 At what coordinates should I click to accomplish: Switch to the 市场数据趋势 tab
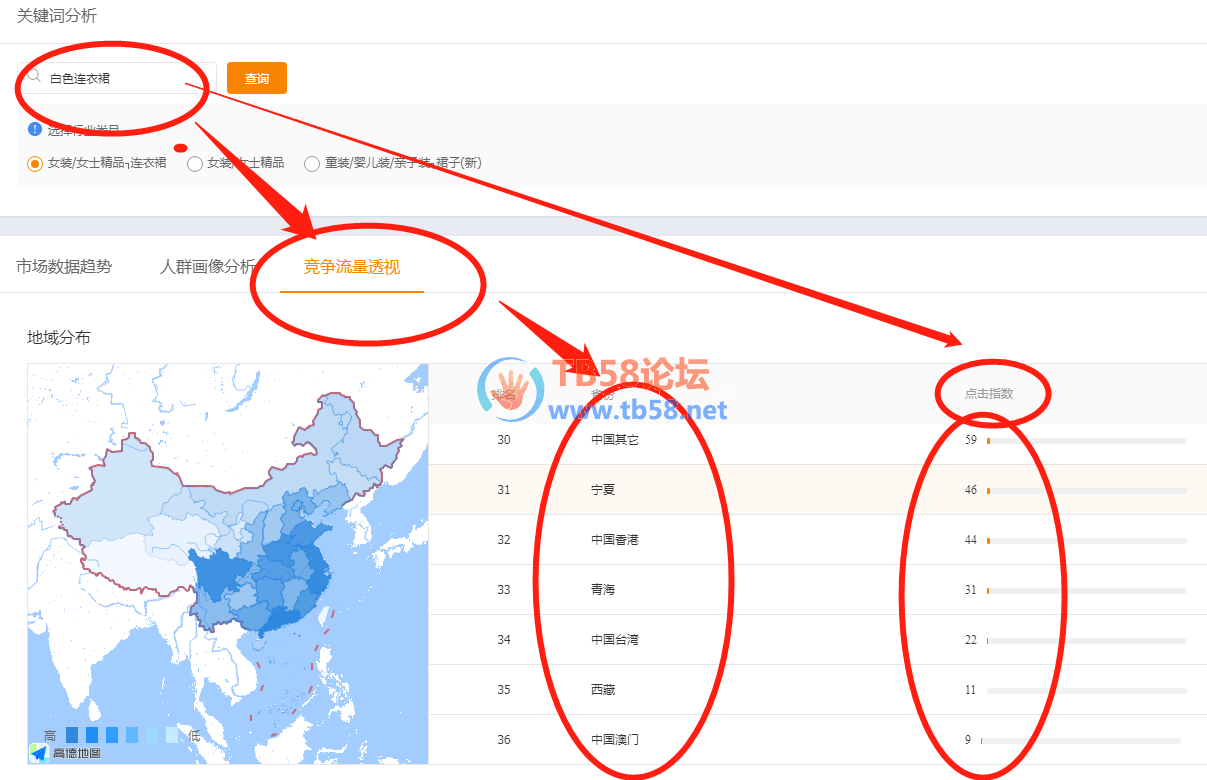[x=64, y=267]
